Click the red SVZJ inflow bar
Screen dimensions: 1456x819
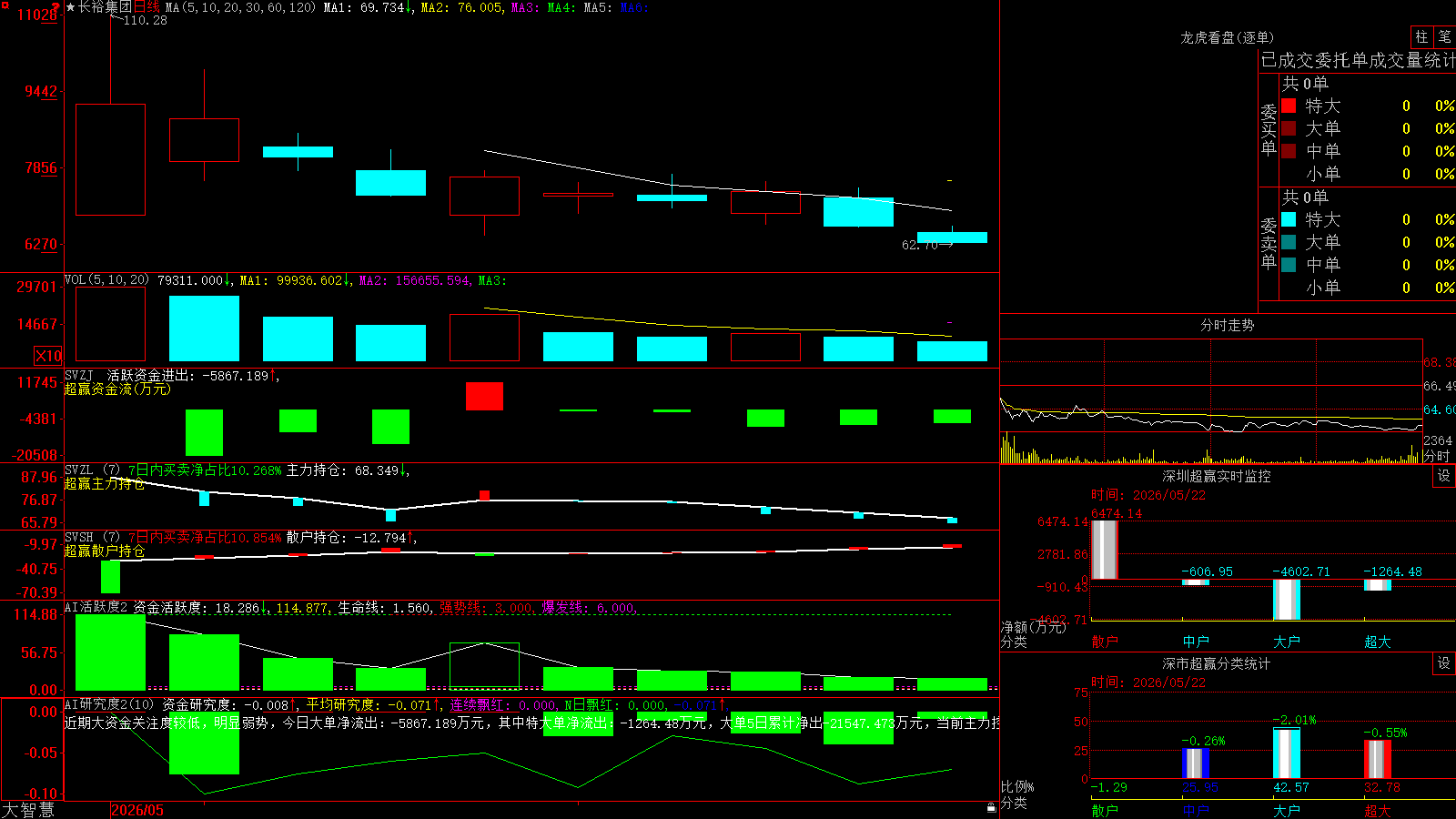484,396
